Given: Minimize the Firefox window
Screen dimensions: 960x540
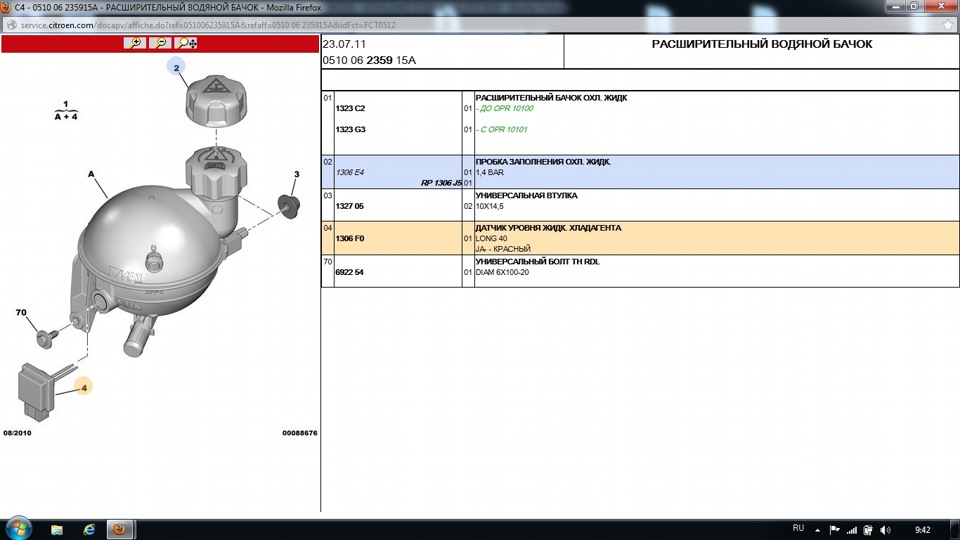Looking at the screenshot, I should pos(896,6).
